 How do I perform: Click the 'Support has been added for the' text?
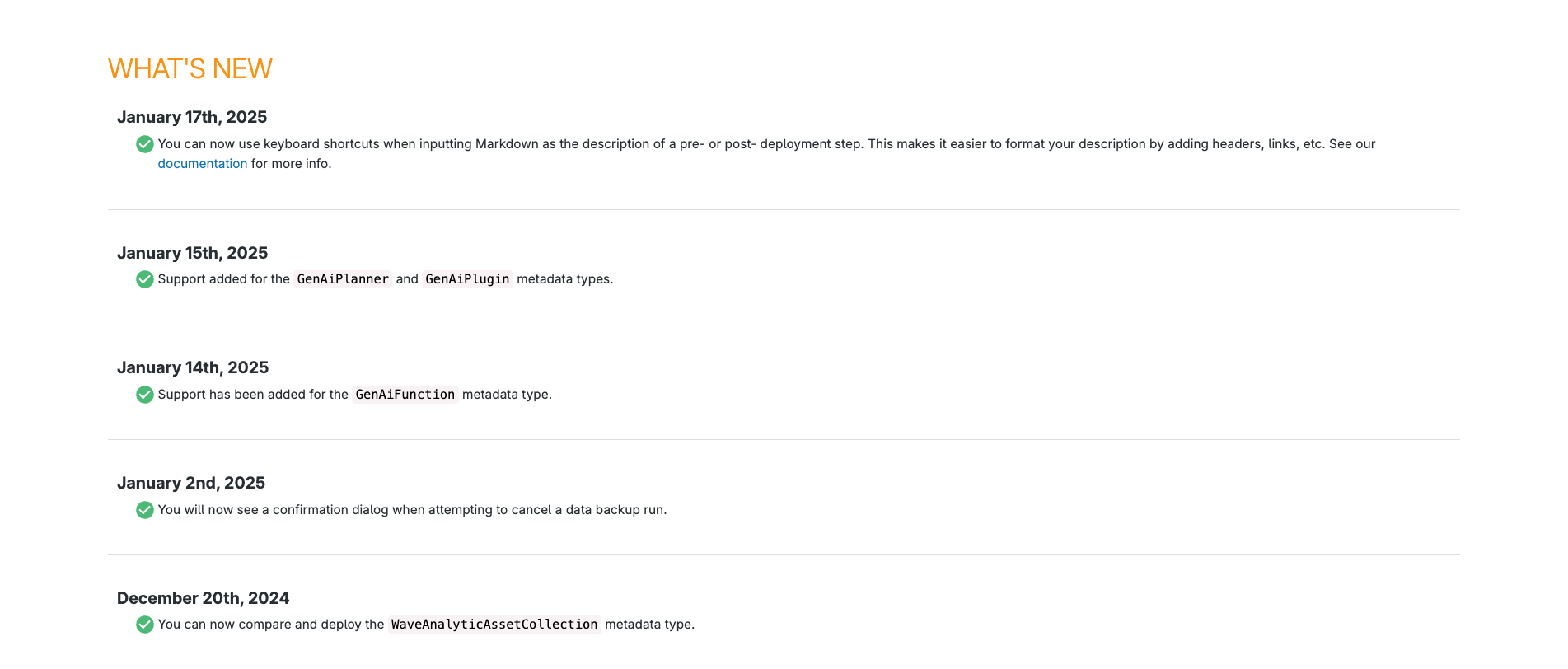click(253, 395)
